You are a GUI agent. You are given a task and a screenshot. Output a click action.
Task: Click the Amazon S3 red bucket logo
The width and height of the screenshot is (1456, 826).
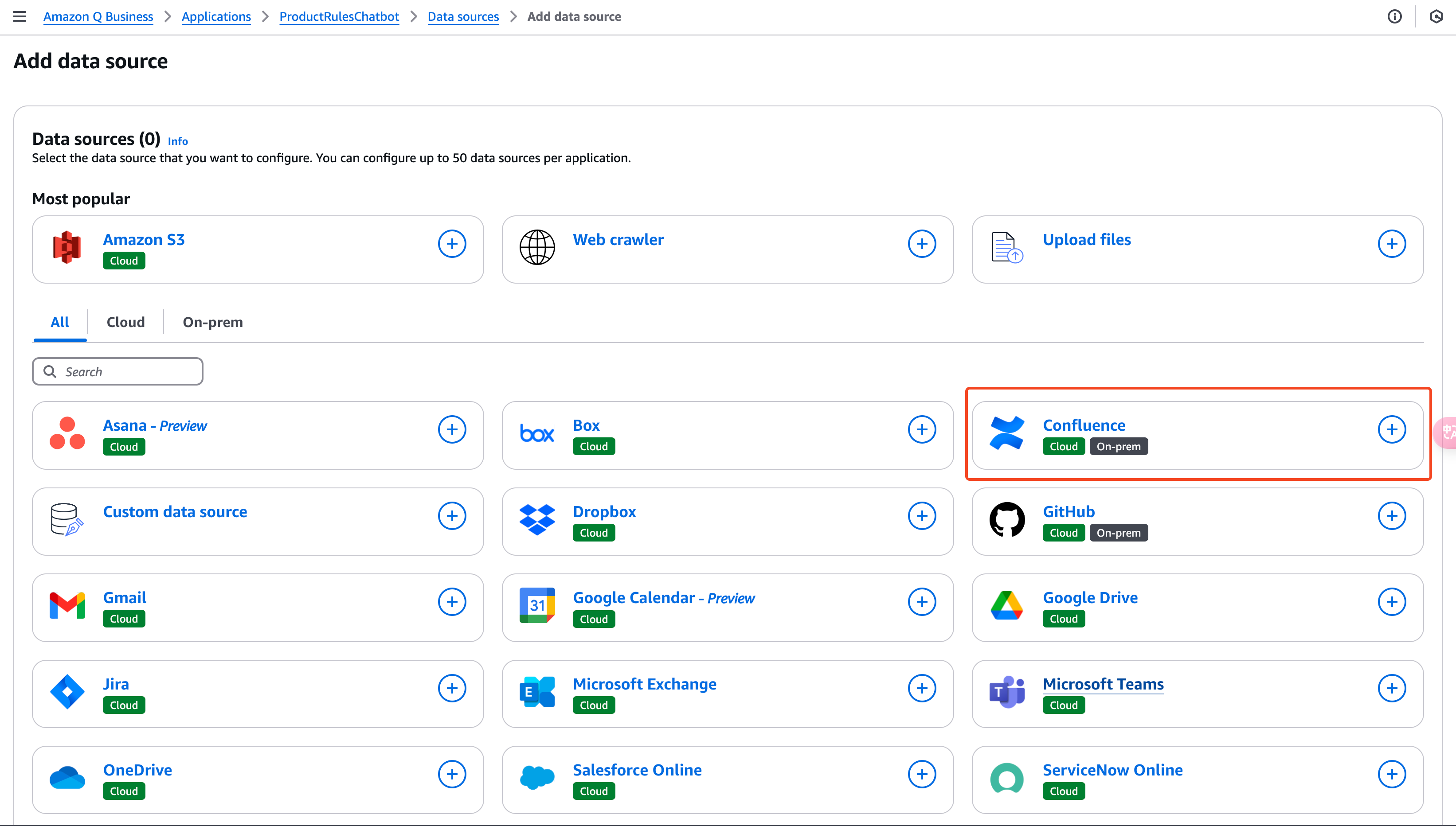tap(67, 247)
